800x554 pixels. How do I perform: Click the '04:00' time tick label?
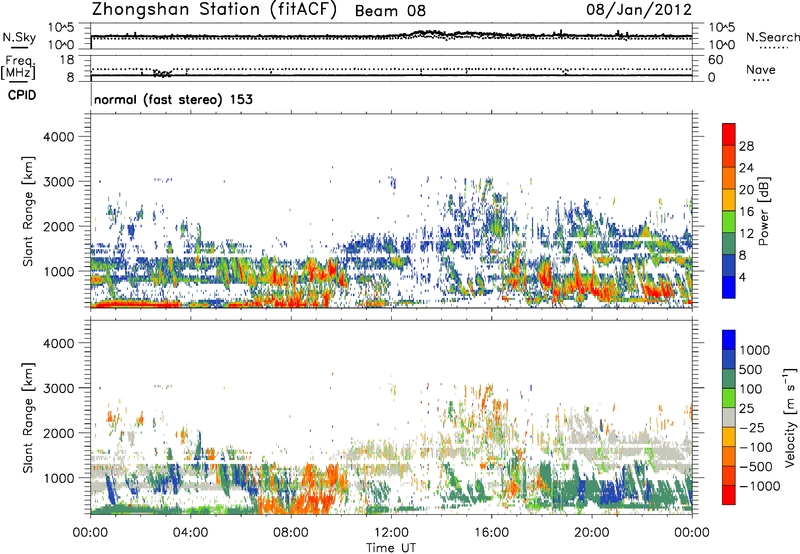(191, 533)
